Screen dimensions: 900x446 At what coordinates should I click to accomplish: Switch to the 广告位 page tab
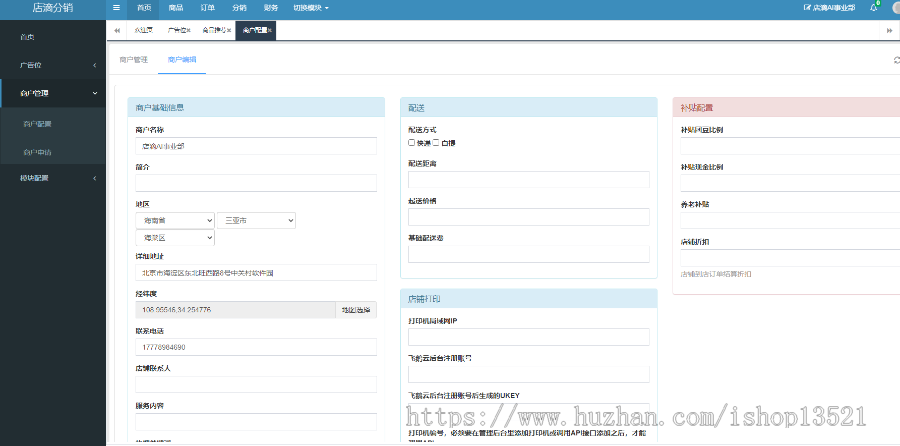tap(176, 30)
